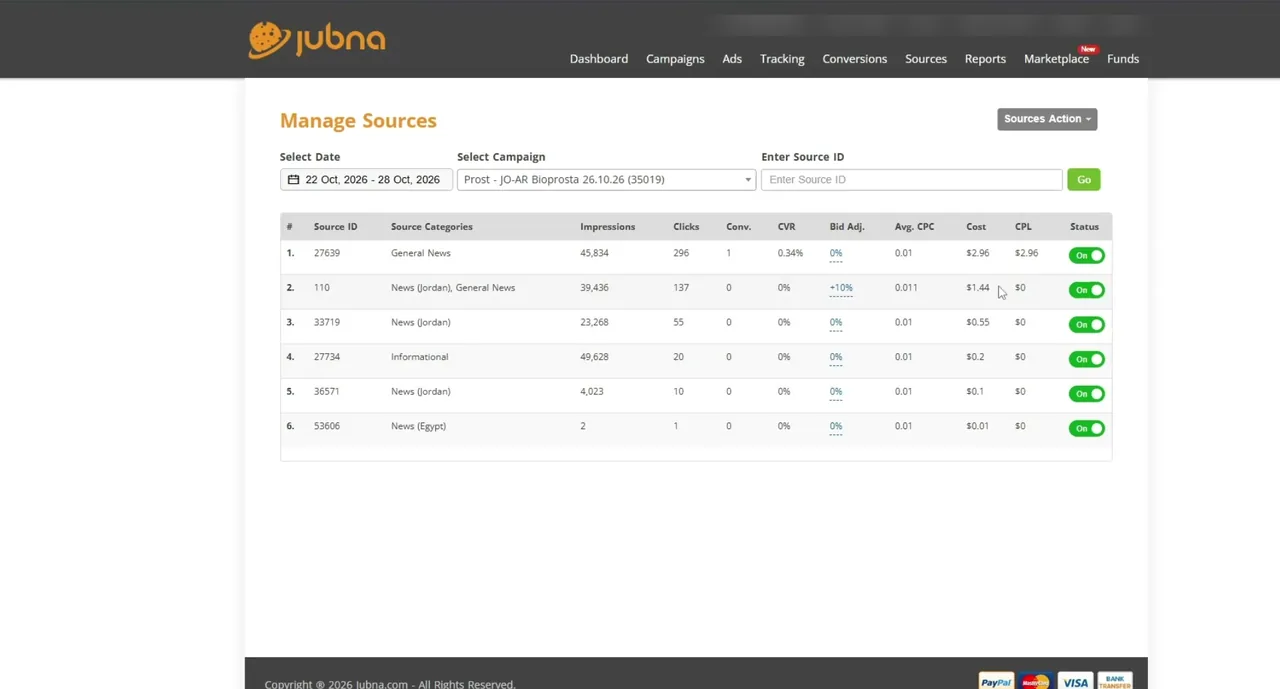1280x689 pixels.
Task: Click the green Go button
Action: tap(1084, 180)
